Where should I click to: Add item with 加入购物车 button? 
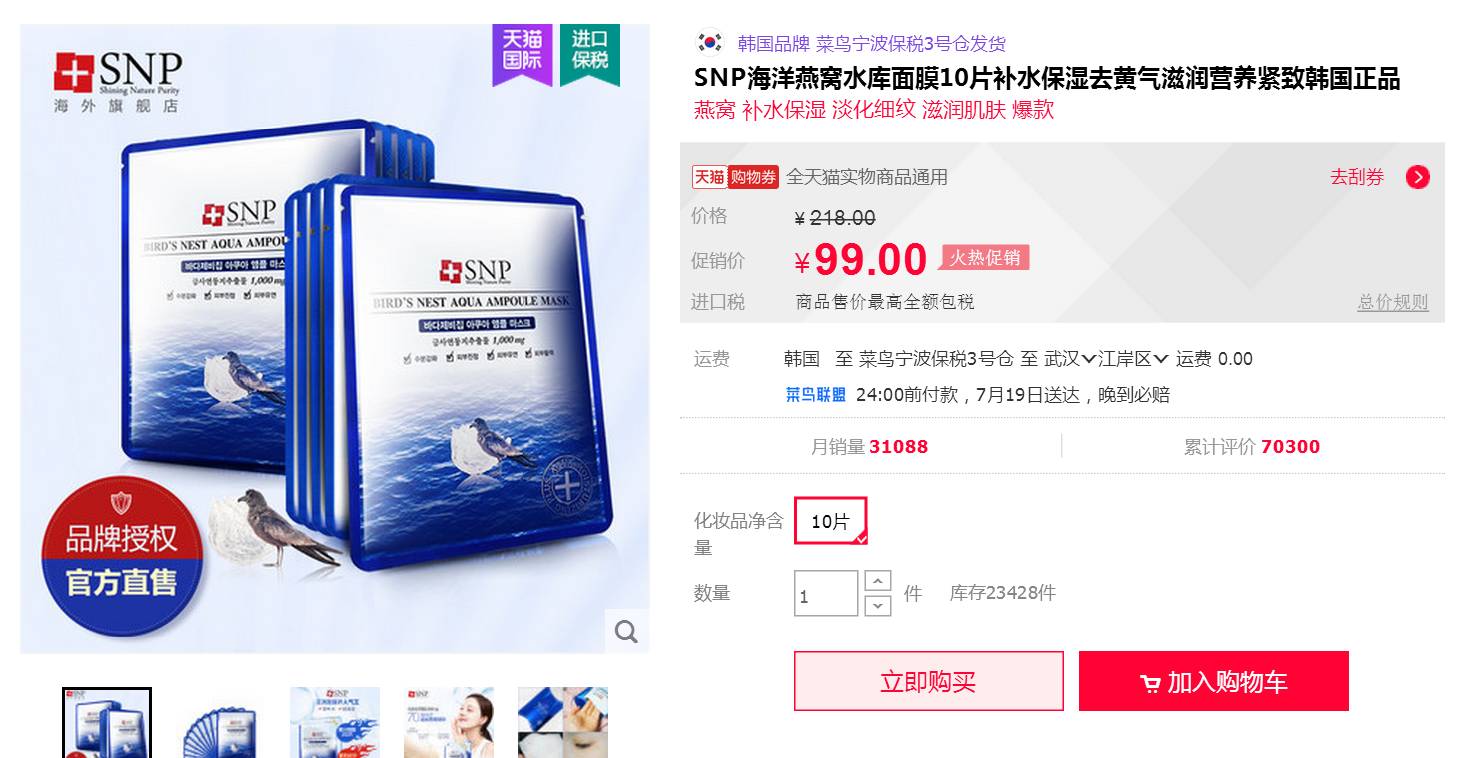pyautogui.click(x=1213, y=681)
